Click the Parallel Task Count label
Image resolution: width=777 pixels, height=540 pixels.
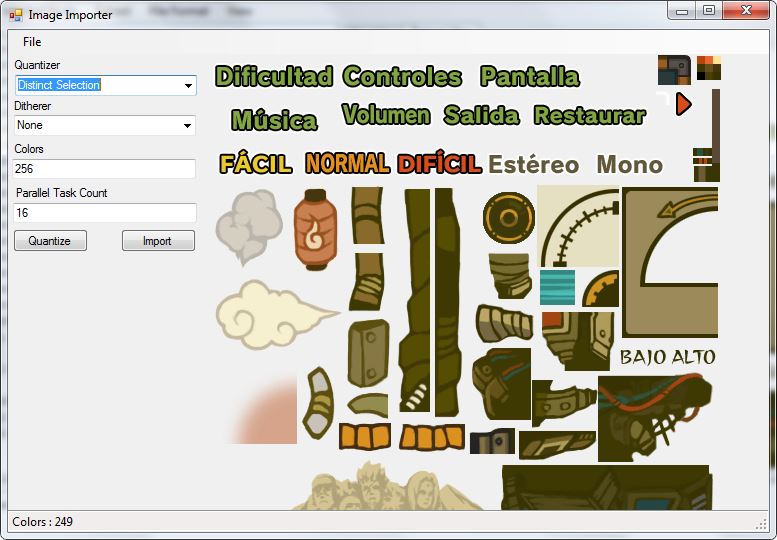[x=61, y=193]
